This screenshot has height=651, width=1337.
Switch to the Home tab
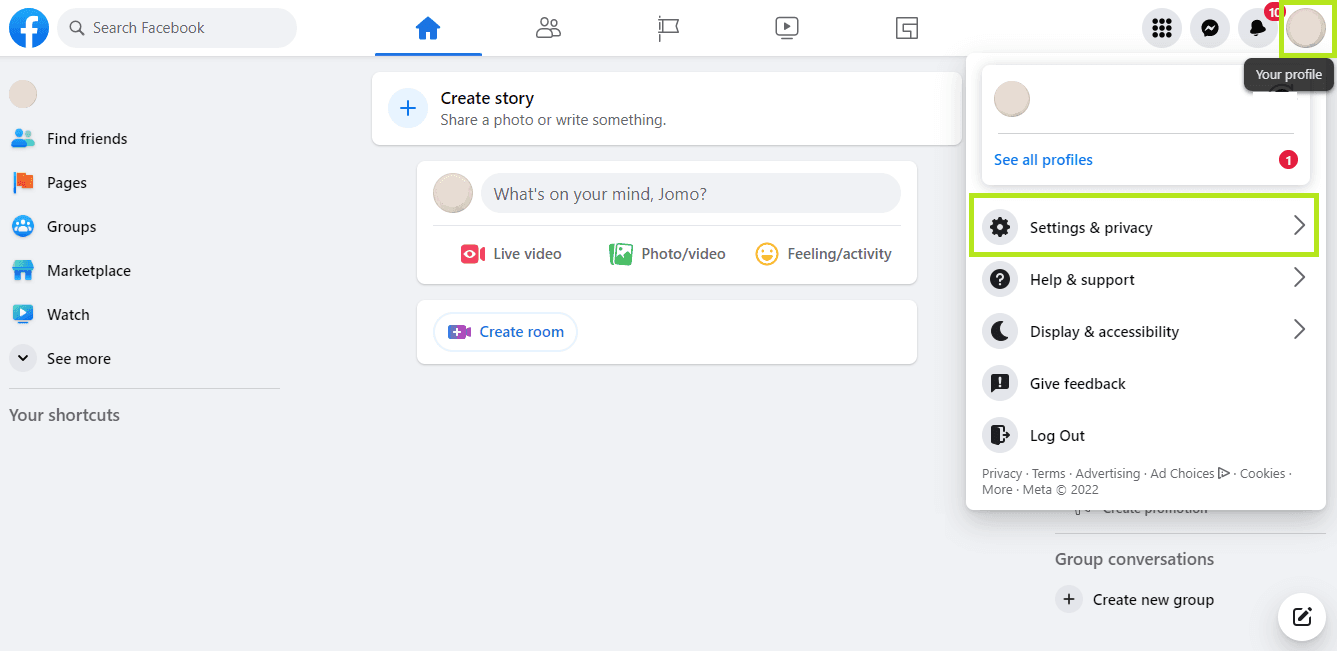428,28
